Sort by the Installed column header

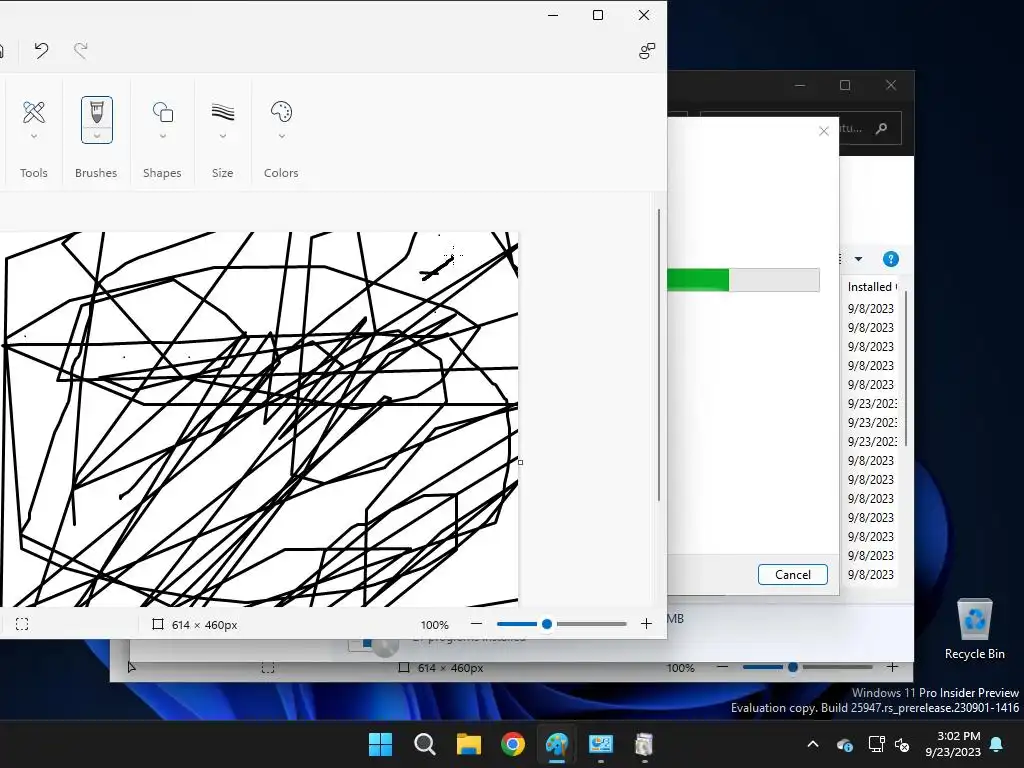872,287
